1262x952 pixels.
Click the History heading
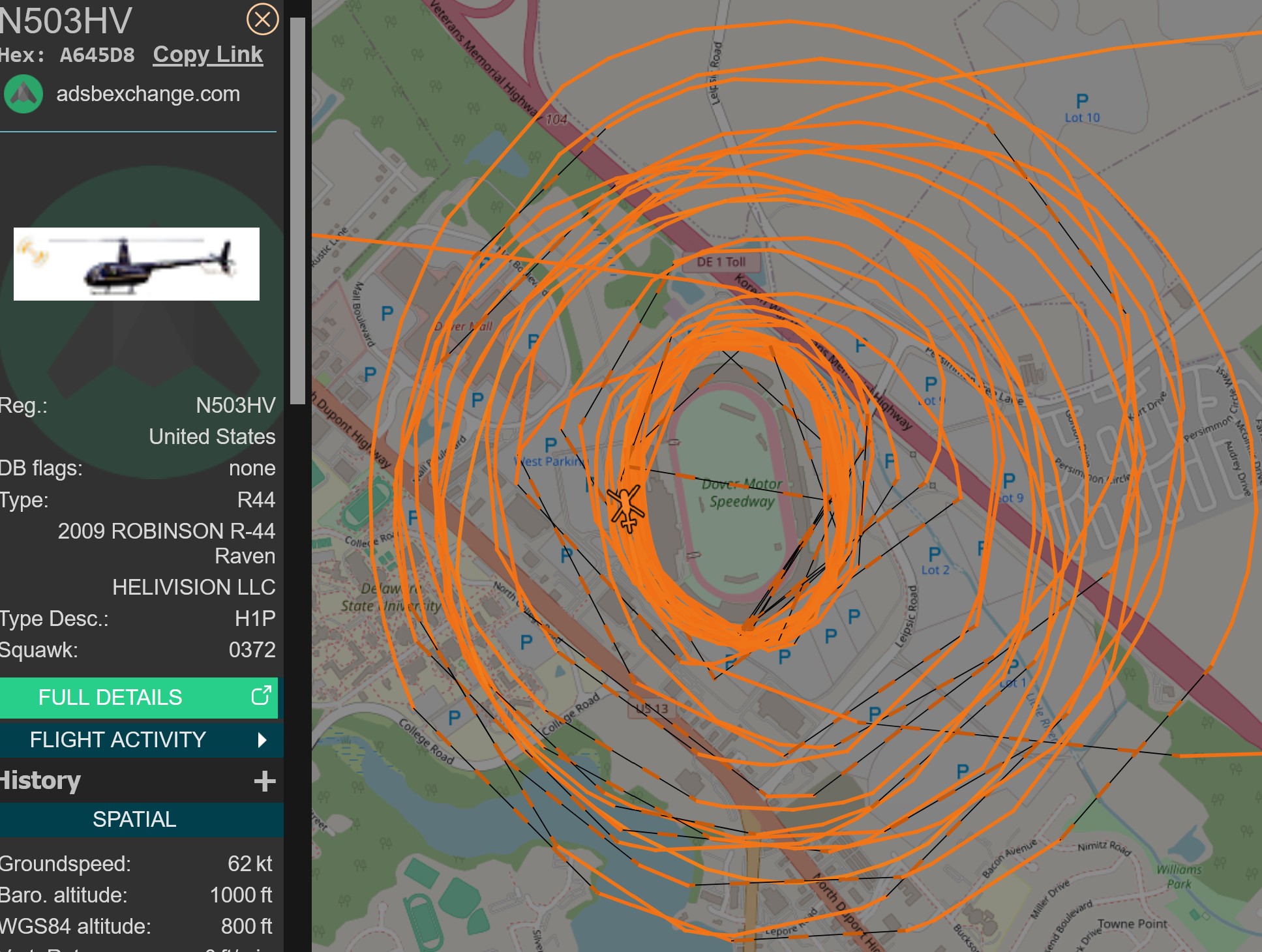tap(40, 781)
